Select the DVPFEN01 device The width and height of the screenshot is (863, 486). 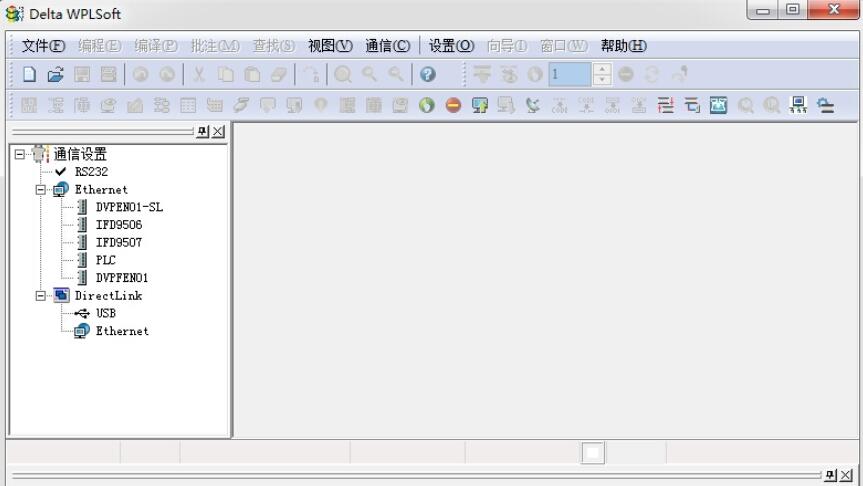[122, 278]
